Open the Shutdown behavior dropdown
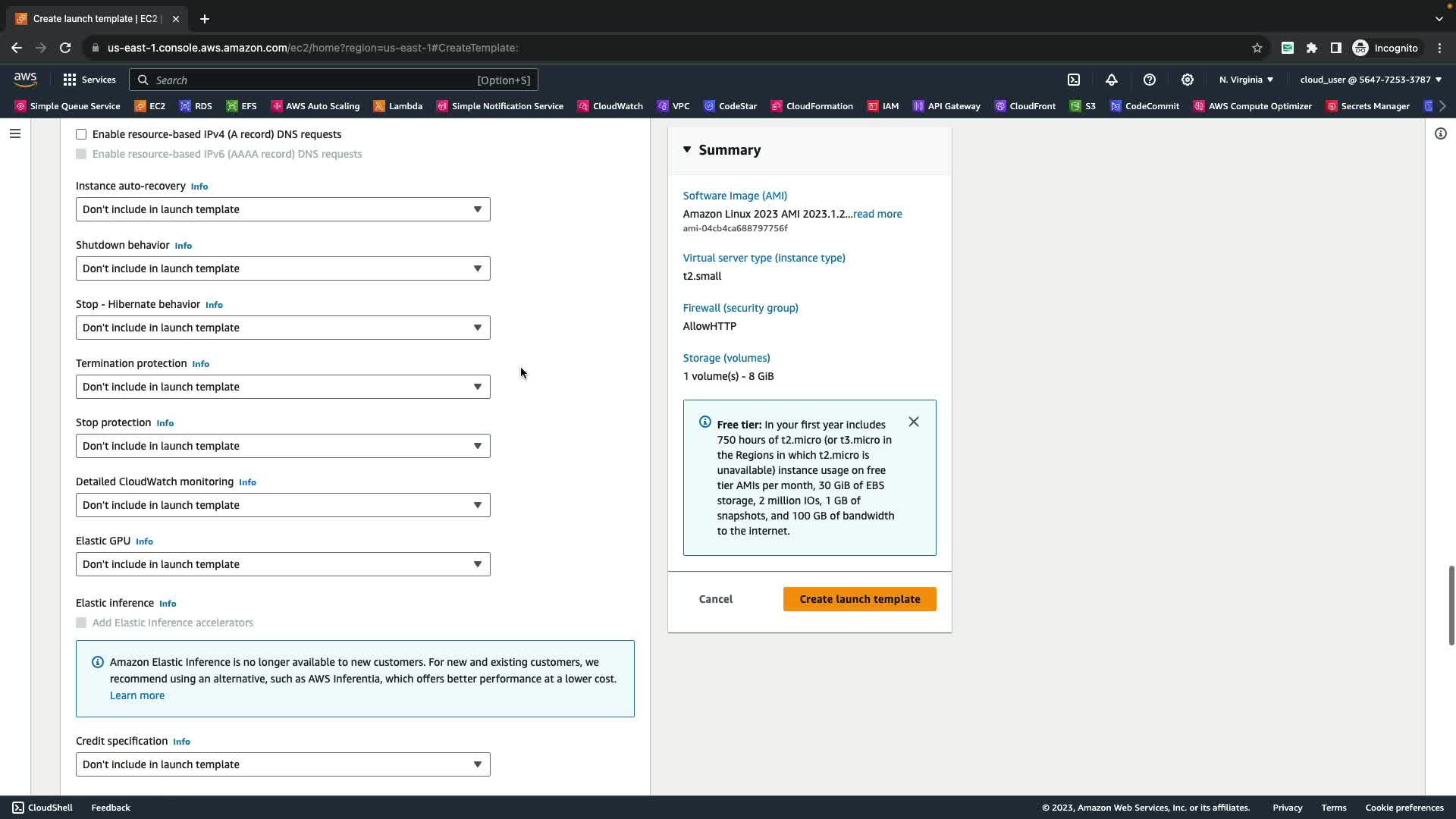This screenshot has height=819, width=1456. 283,268
